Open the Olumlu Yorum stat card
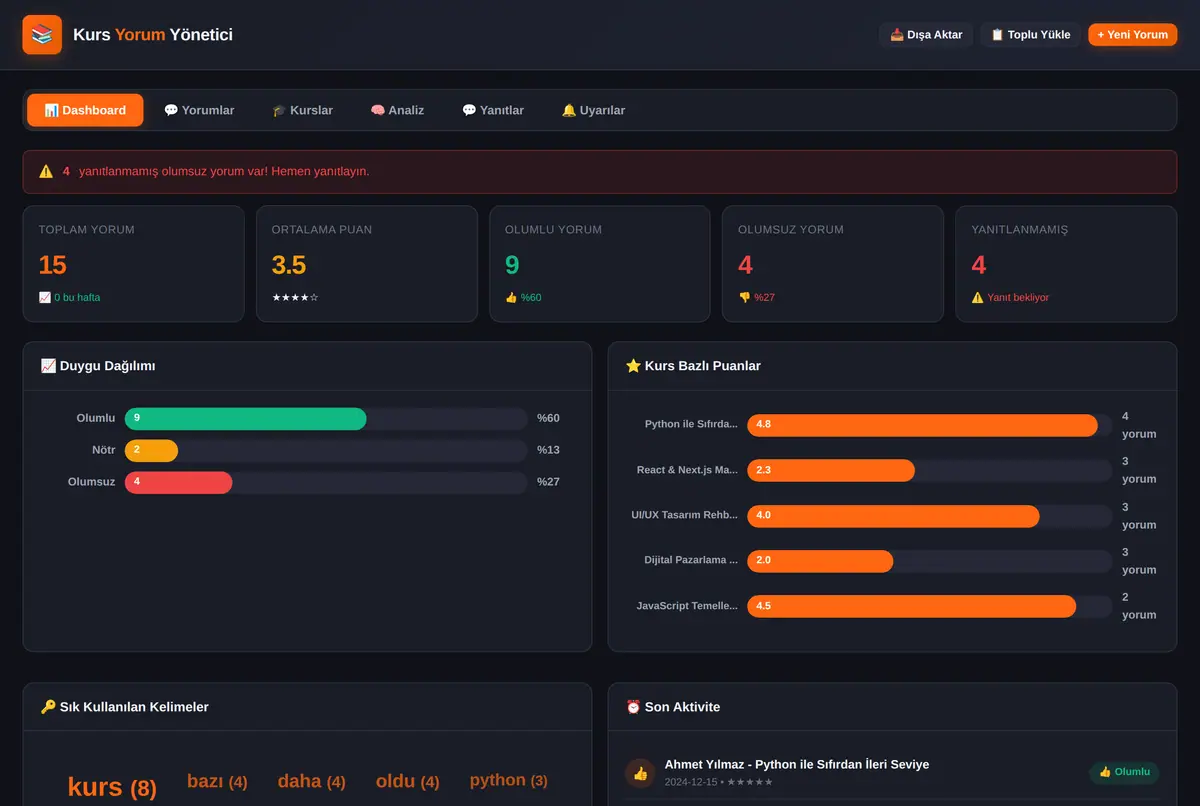This screenshot has width=1200, height=806. point(600,264)
